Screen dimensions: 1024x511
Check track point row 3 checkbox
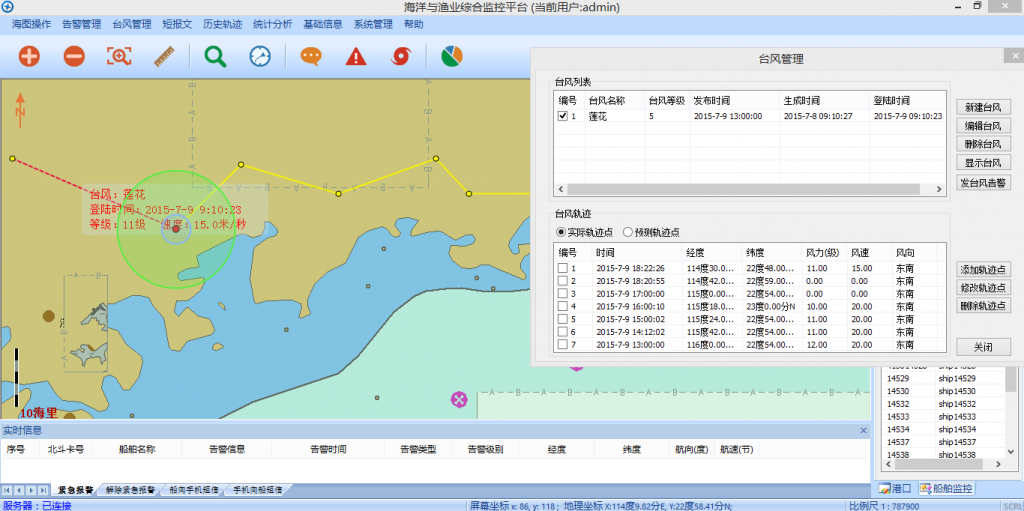tap(562, 294)
